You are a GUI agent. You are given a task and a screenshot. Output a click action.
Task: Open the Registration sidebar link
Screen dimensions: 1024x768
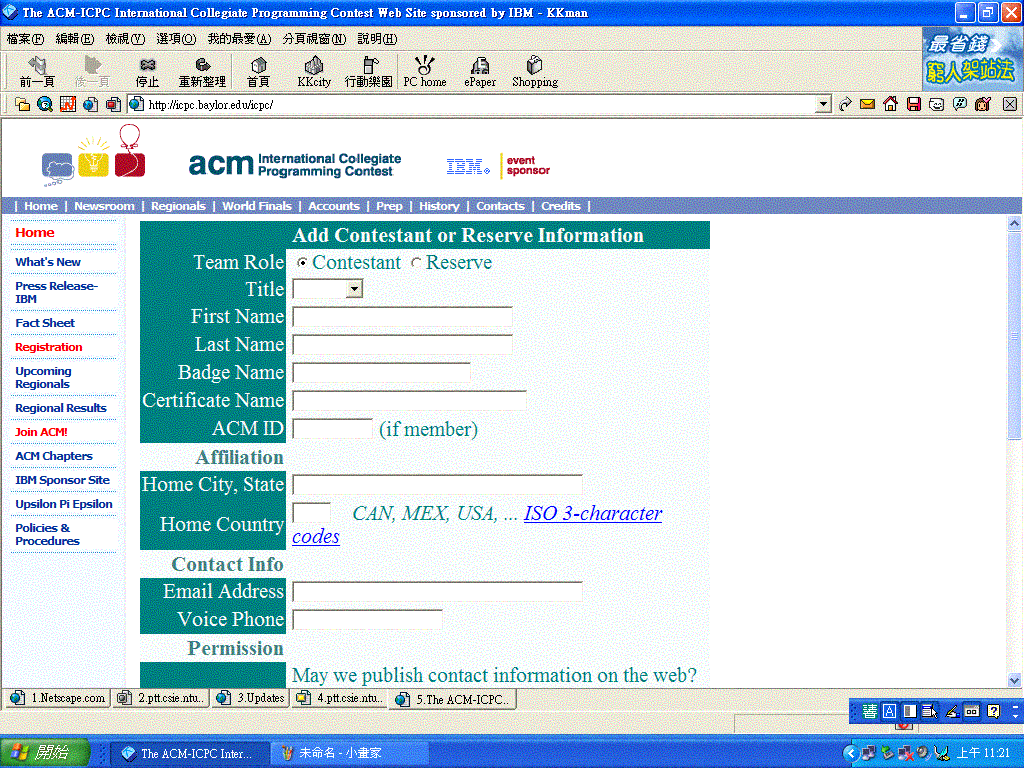pyautogui.click(x=49, y=347)
